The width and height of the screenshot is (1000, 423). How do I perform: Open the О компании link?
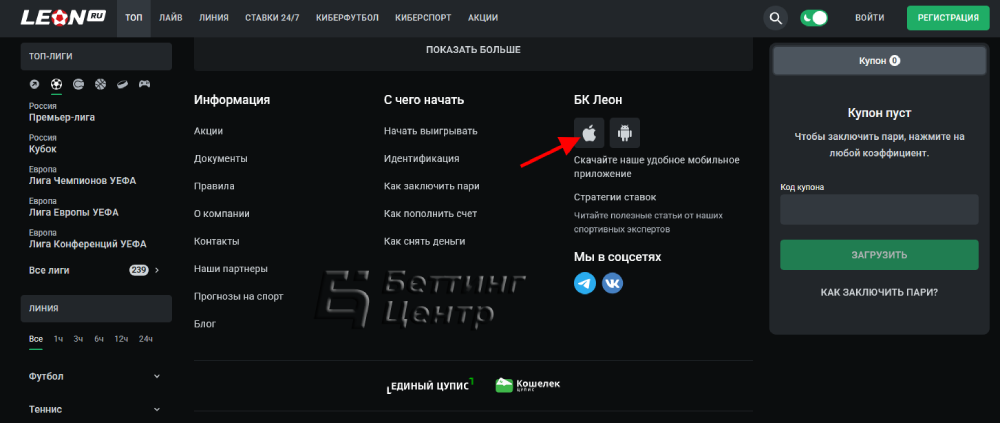pyautogui.click(x=222, y=214)
